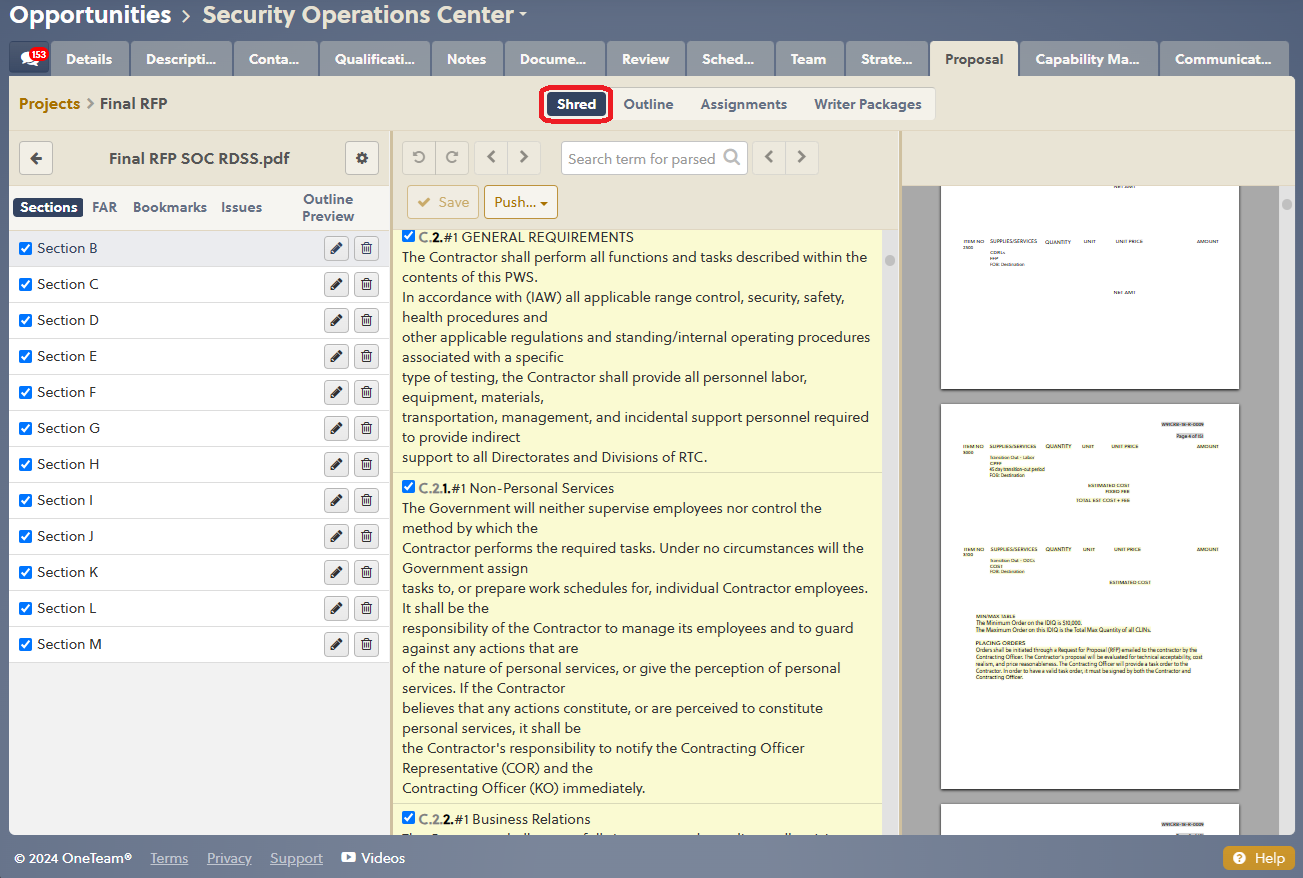Switch to the Details tab
Screen dimensions: 1303x878
tap(89, 59)
